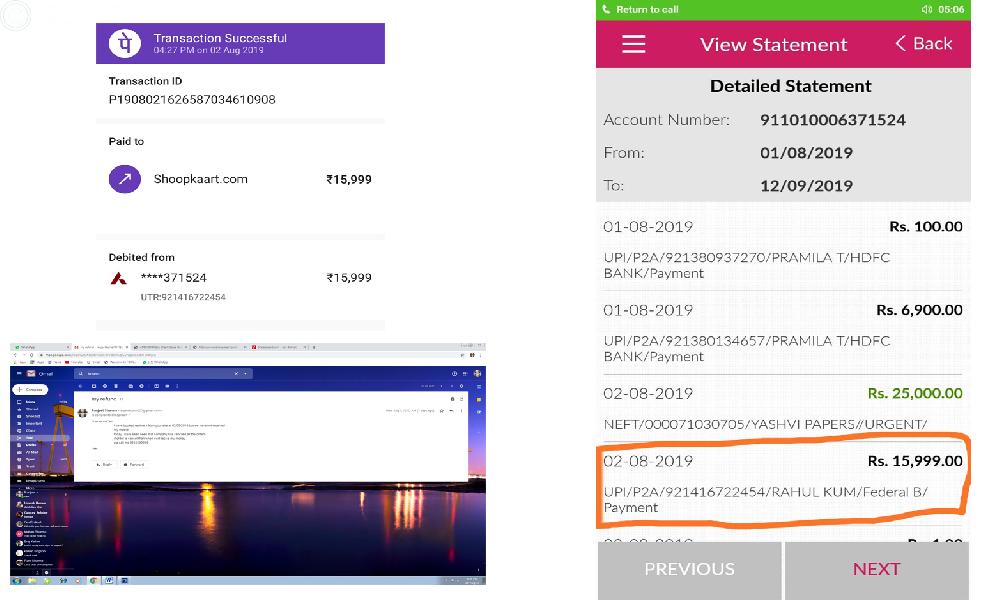Click the purple arrow icon beside Shoopkaart.com
Screen dimensions: 1000x600
[125, 179]
